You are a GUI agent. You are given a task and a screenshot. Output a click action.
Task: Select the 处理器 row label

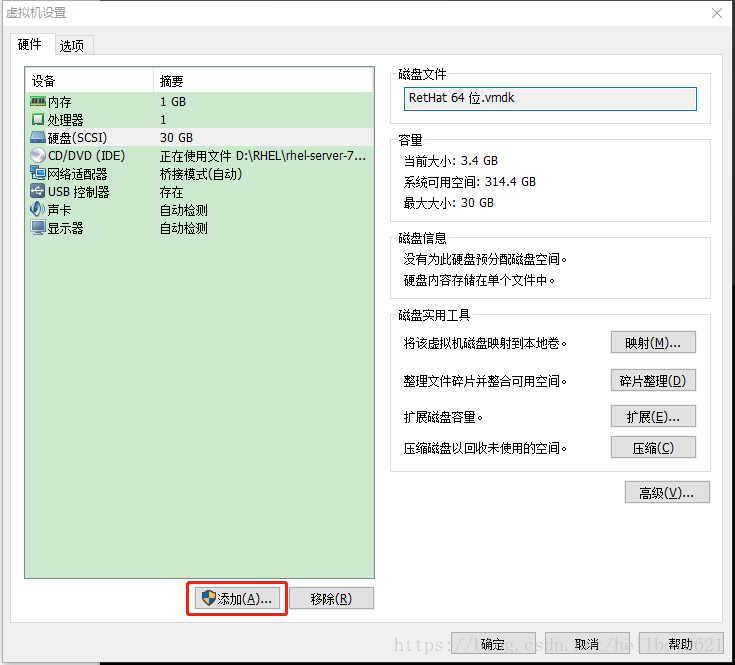coord(66,120)
